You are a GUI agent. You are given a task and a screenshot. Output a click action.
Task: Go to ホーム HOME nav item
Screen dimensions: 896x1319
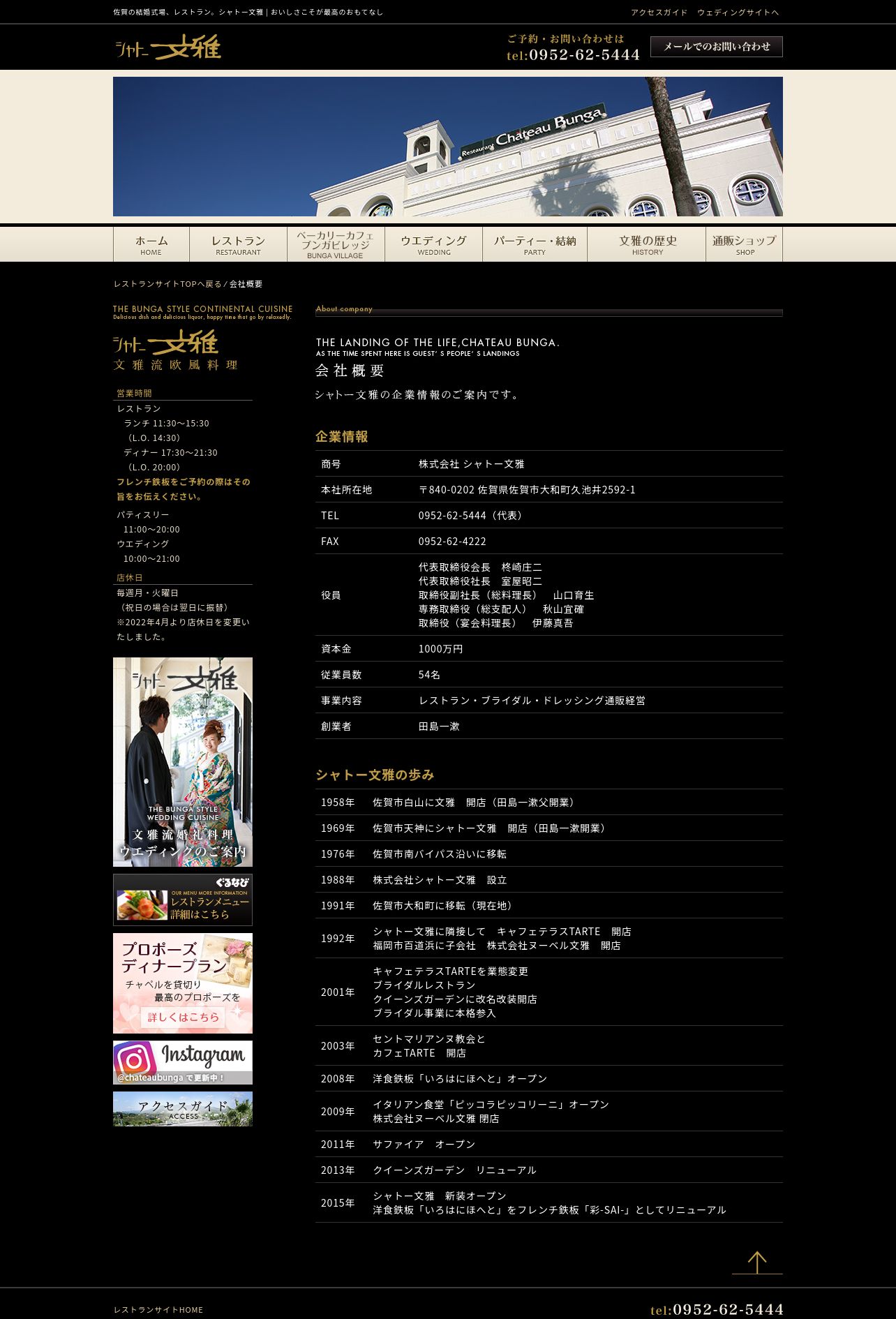tap(151, 244)
